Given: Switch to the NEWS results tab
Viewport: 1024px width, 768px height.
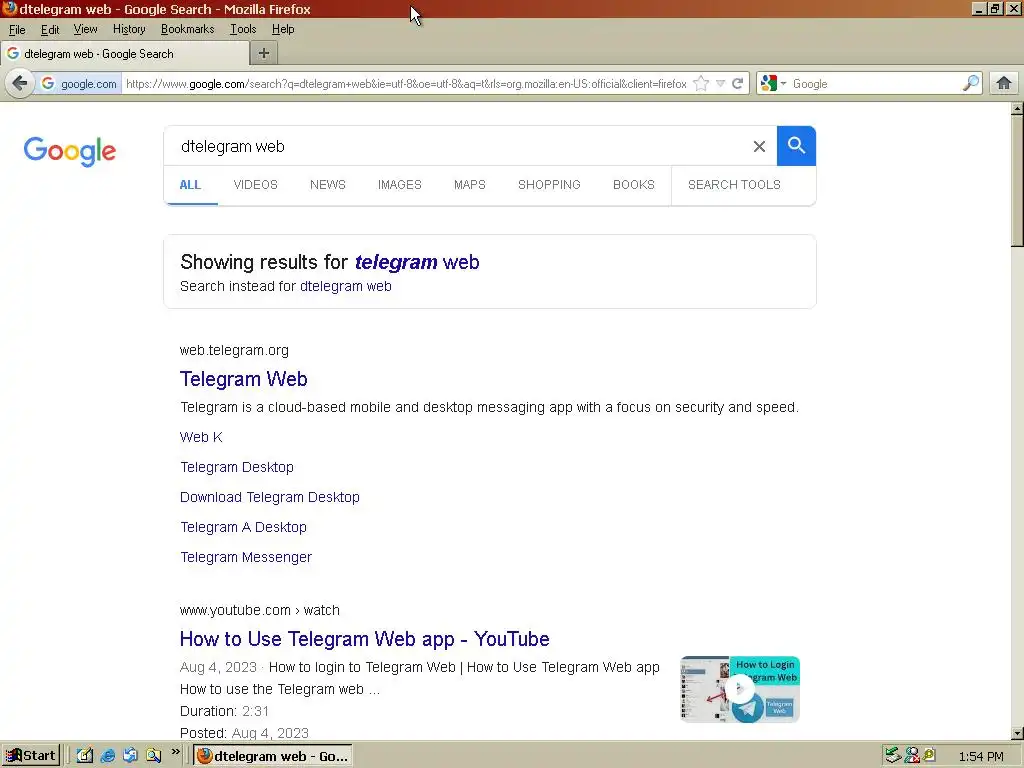Looking at the screenshot, I should click(328, 185).
